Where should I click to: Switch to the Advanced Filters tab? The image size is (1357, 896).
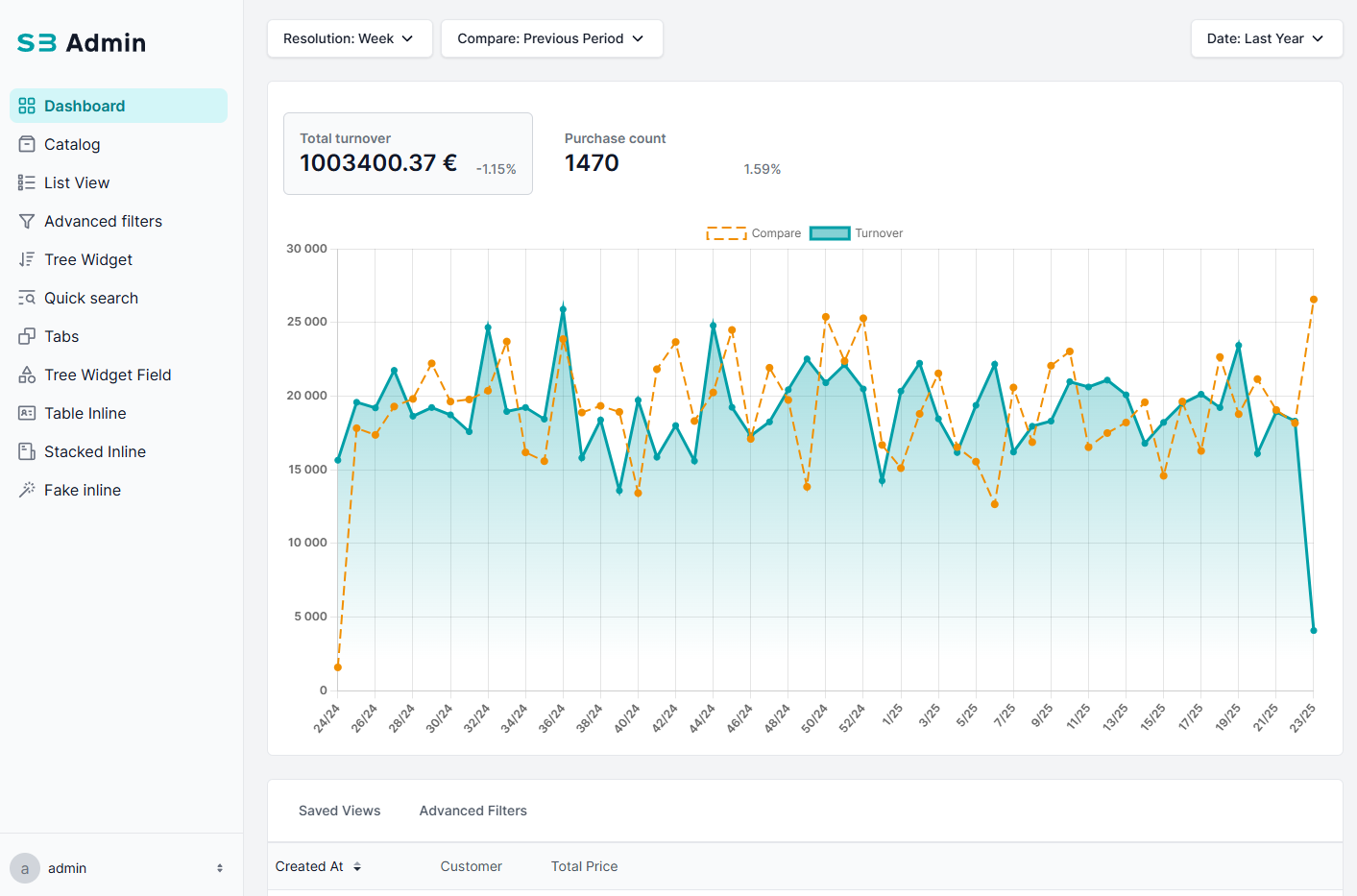473,811
